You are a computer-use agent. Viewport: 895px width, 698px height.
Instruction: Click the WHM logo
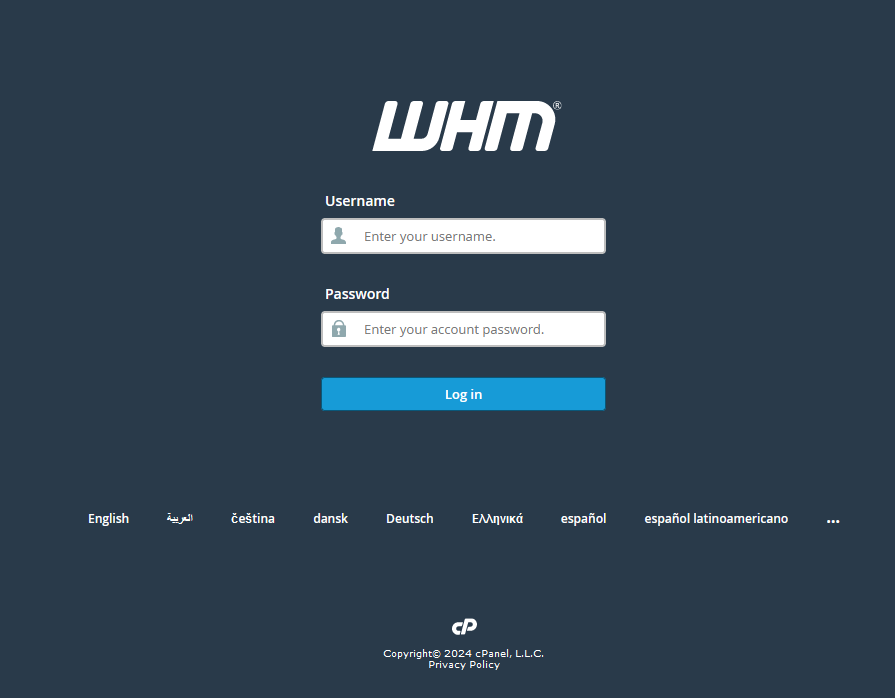(466, 126)
